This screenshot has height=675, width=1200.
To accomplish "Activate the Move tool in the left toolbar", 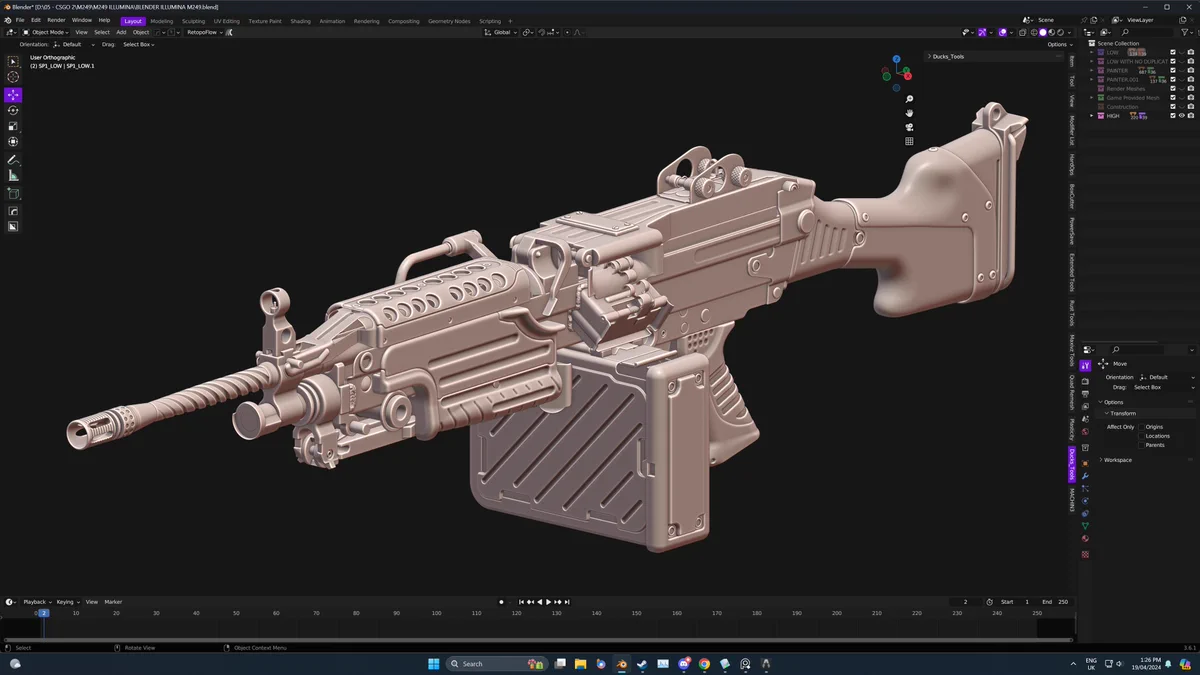I will (x=13, y=95).
